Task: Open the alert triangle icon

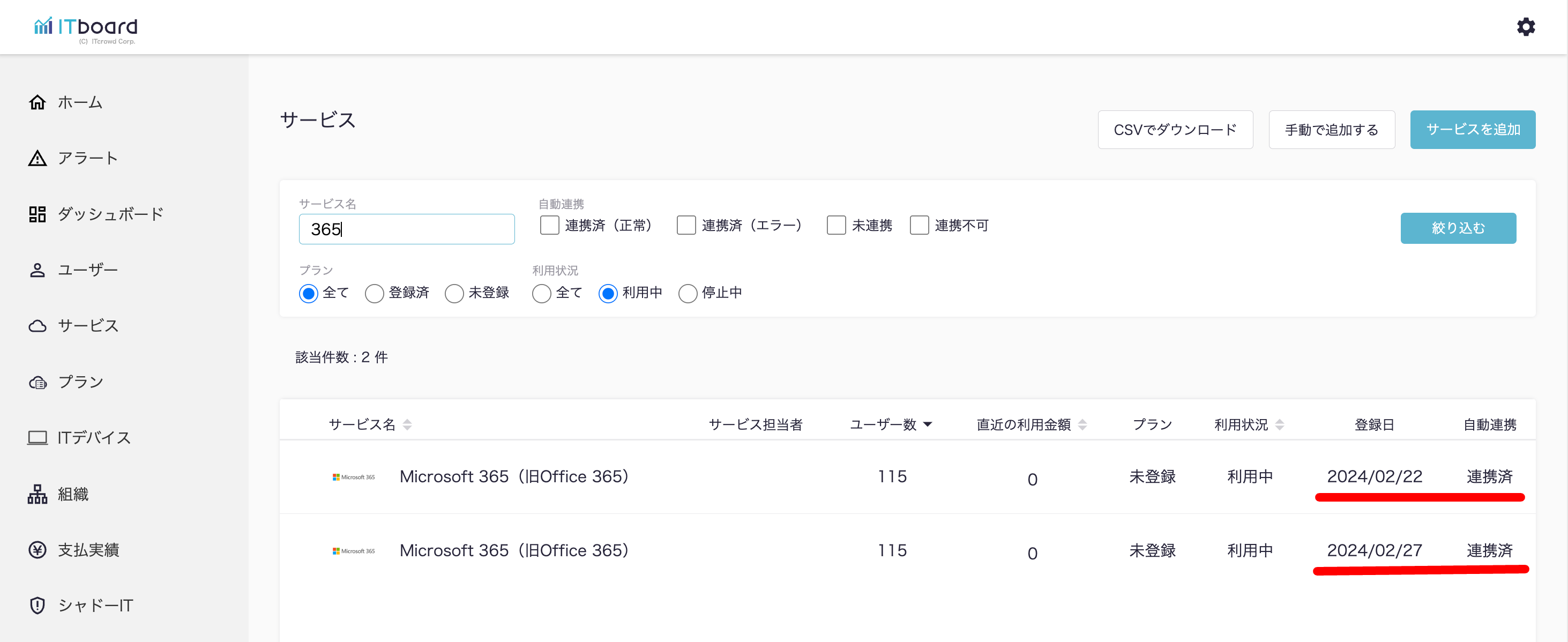Action: tap(37, 158)
